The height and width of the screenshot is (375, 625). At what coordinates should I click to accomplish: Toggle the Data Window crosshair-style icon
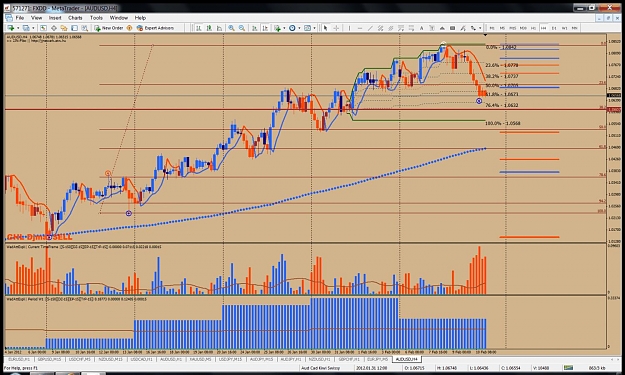pyautogui.click(x=54, y=28)
